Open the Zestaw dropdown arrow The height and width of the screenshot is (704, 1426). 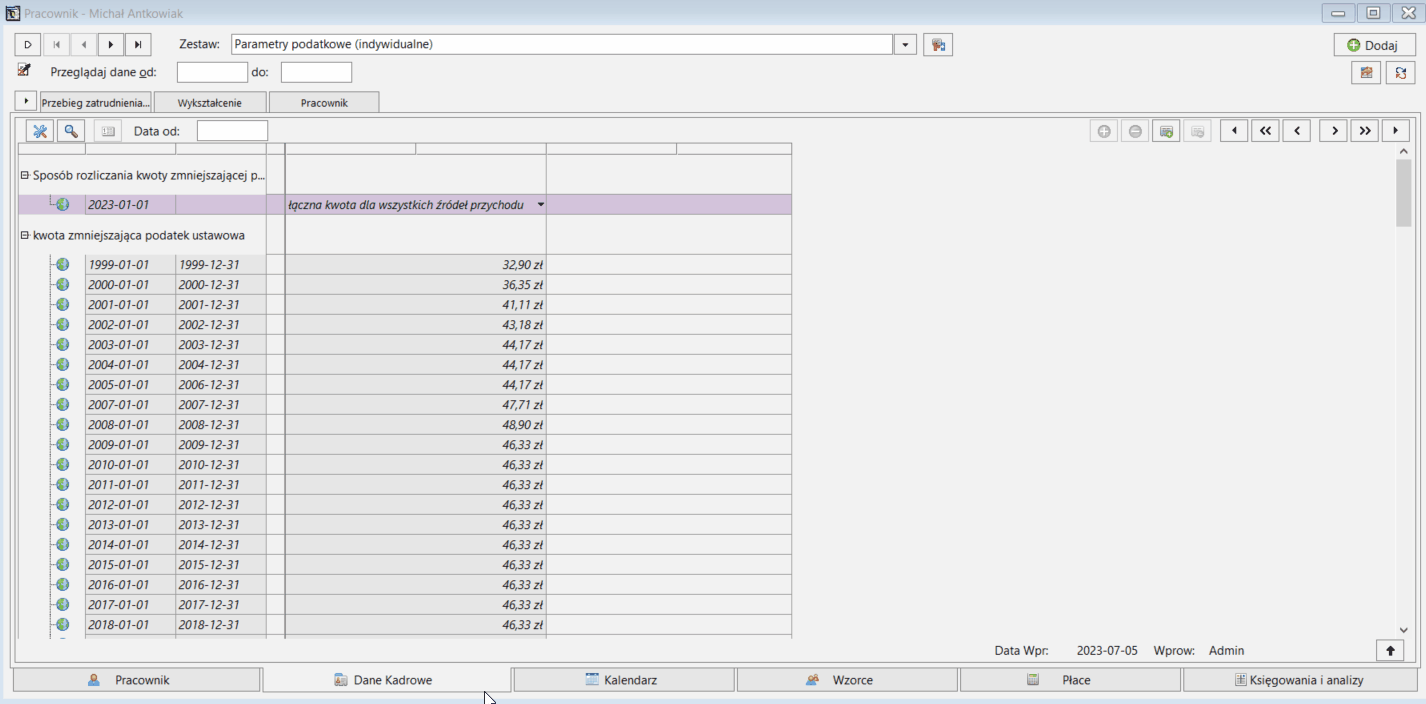click(x=906, y=45)
